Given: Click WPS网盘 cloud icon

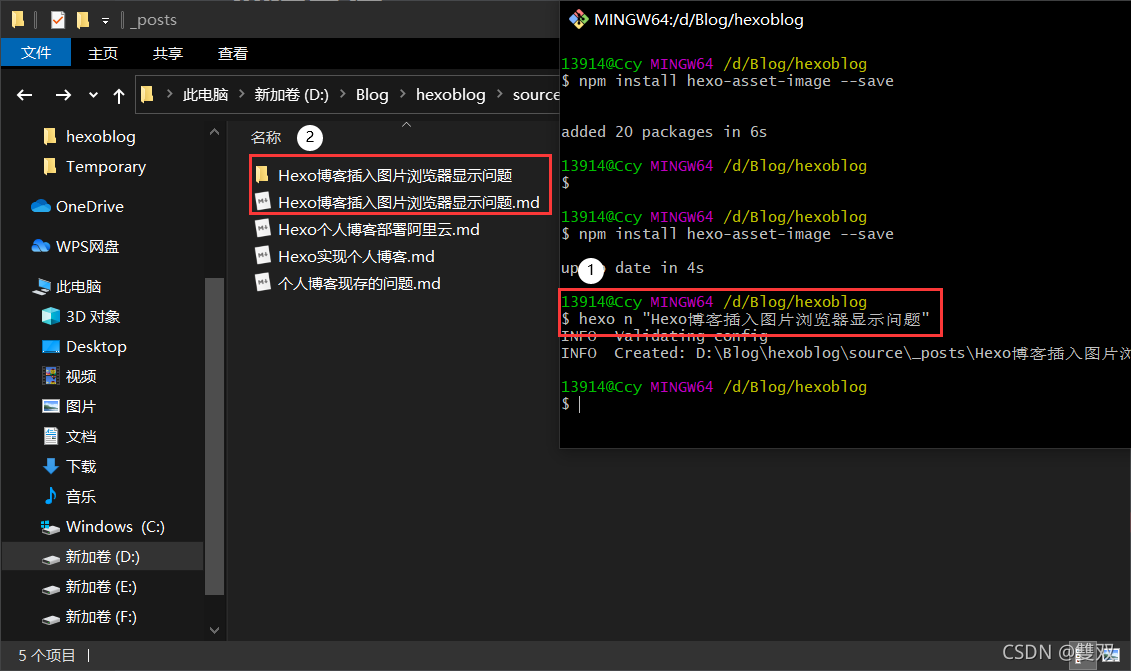Looking at the screenshot, I should [41, 246].
